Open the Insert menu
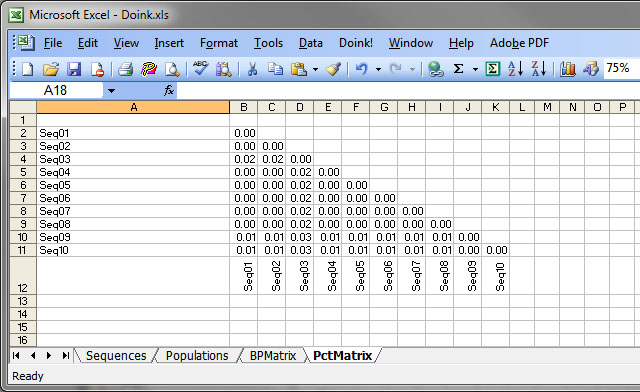This screenshot has width=640, height=392. tap(169, 43)
